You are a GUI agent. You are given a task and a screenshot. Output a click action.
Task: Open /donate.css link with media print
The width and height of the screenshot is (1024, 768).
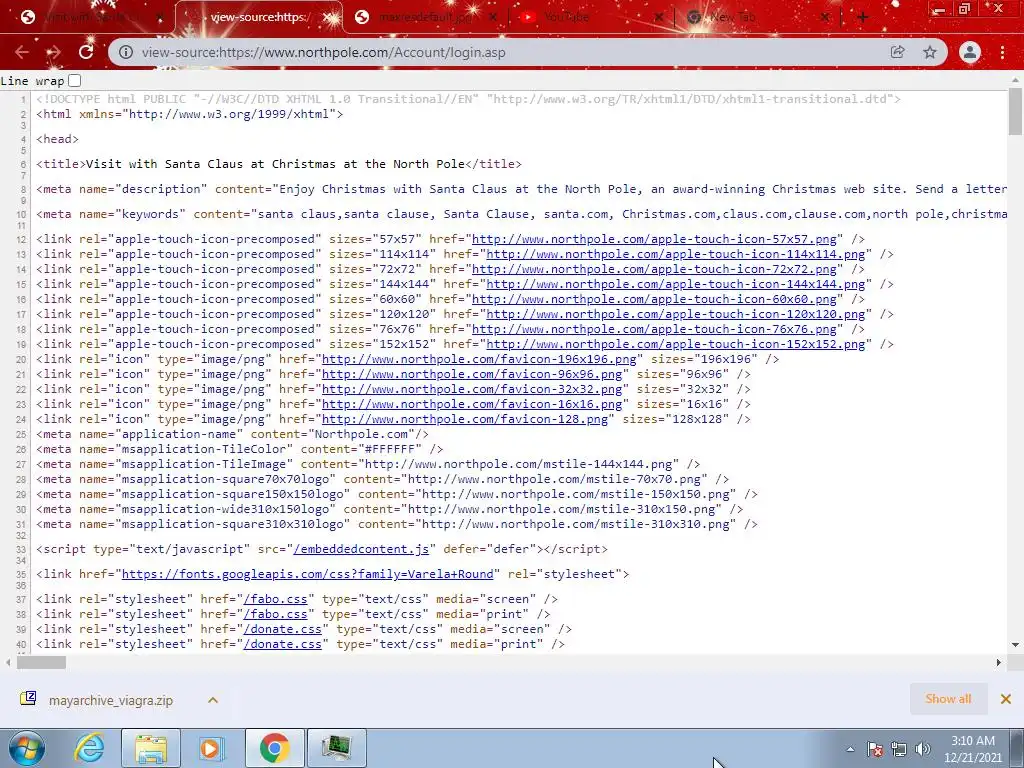click(282, 644)
